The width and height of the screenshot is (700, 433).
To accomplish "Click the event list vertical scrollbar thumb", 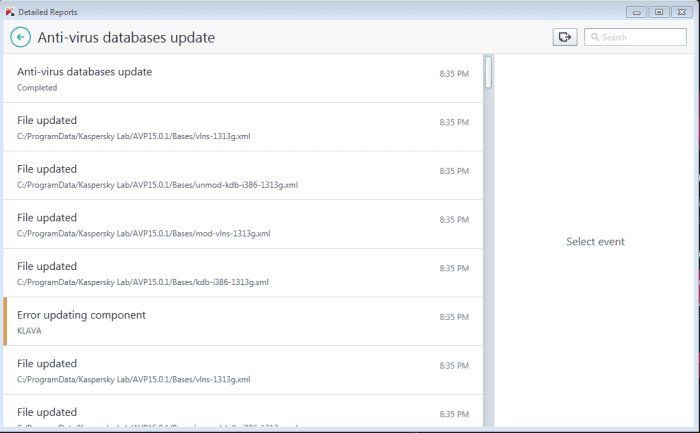I will coord(488,73).
